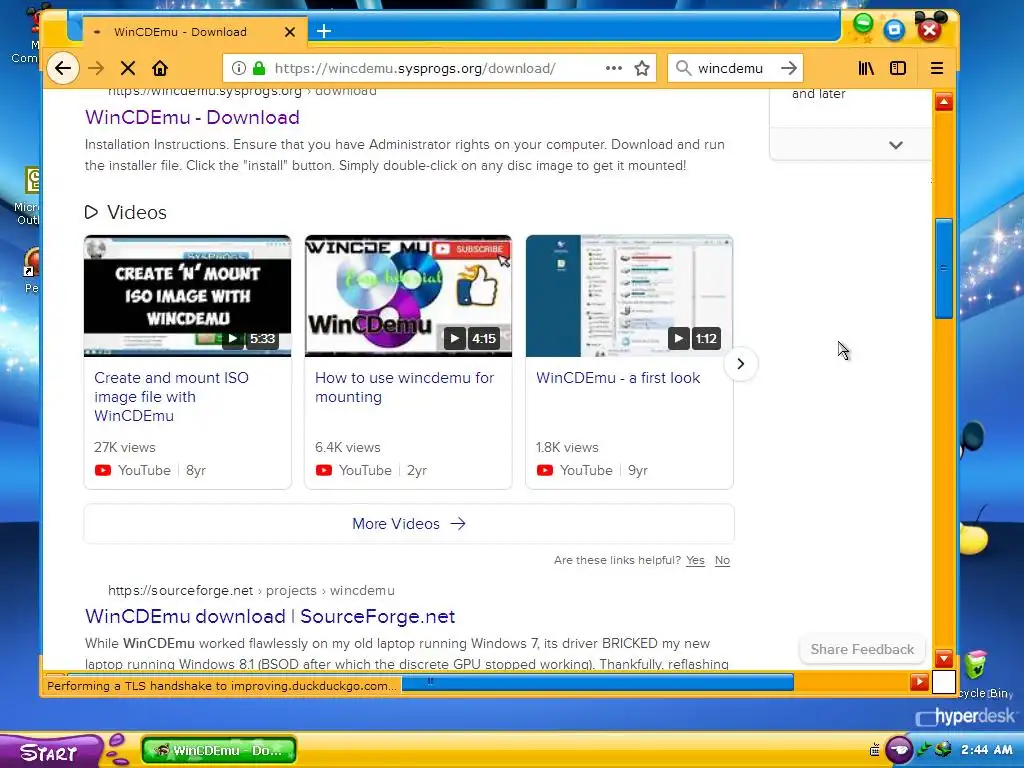Toggle the sidebar view icon
Viewport: 1024px width, 768px height.
(898, 68)
